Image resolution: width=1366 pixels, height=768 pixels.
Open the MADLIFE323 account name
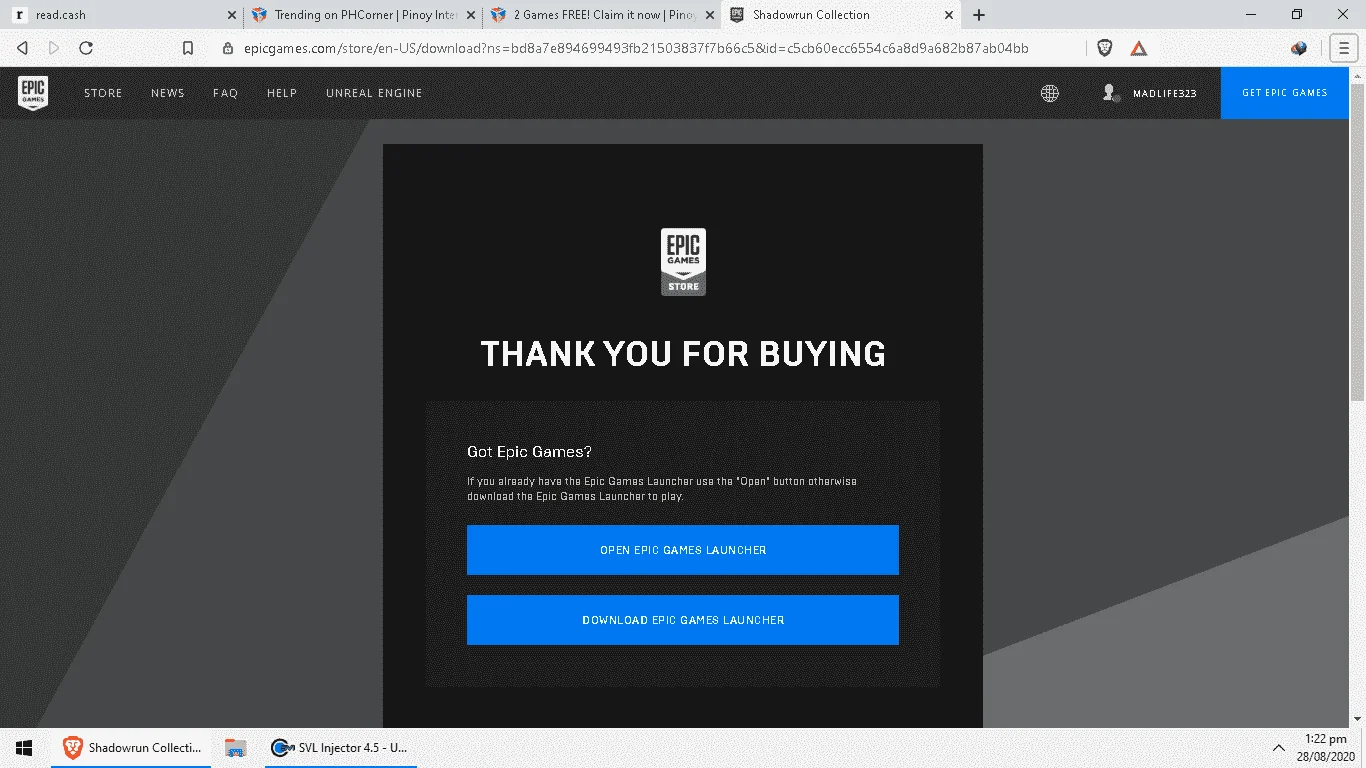[1164, 94]
